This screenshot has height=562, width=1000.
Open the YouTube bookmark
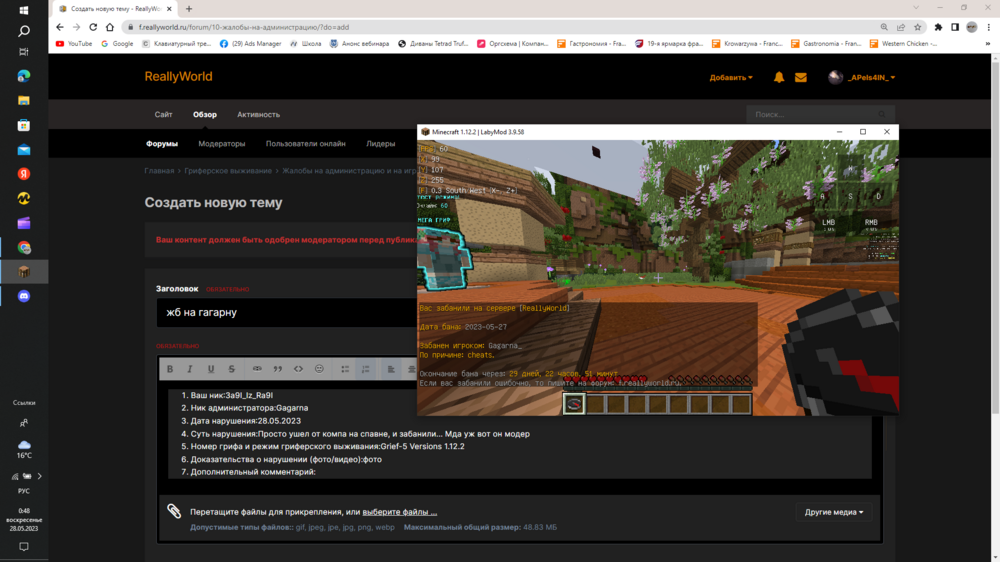click(74, 43)
